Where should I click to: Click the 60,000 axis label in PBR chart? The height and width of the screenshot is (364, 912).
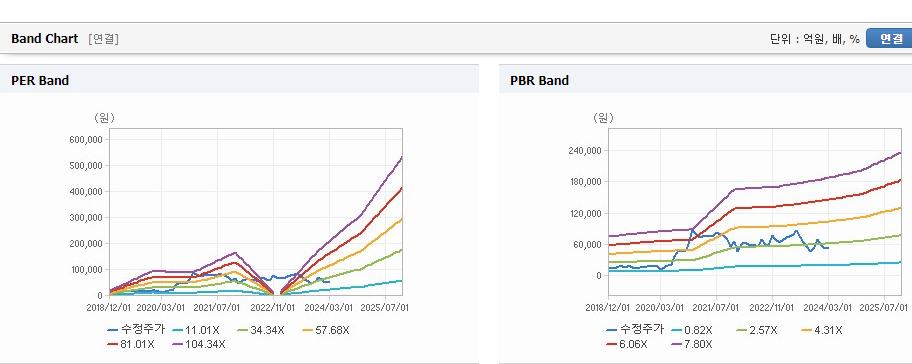tap(587, 244)
